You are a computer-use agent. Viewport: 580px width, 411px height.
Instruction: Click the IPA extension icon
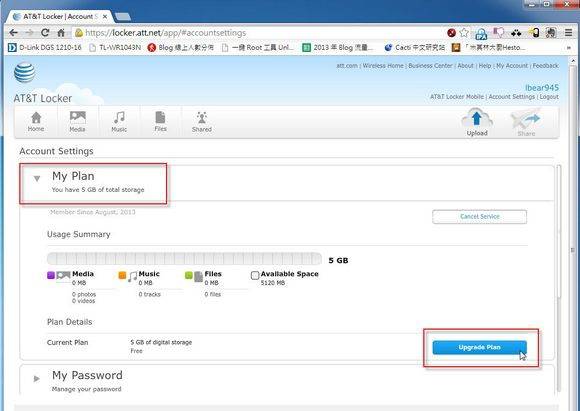[x=481, y=34]
